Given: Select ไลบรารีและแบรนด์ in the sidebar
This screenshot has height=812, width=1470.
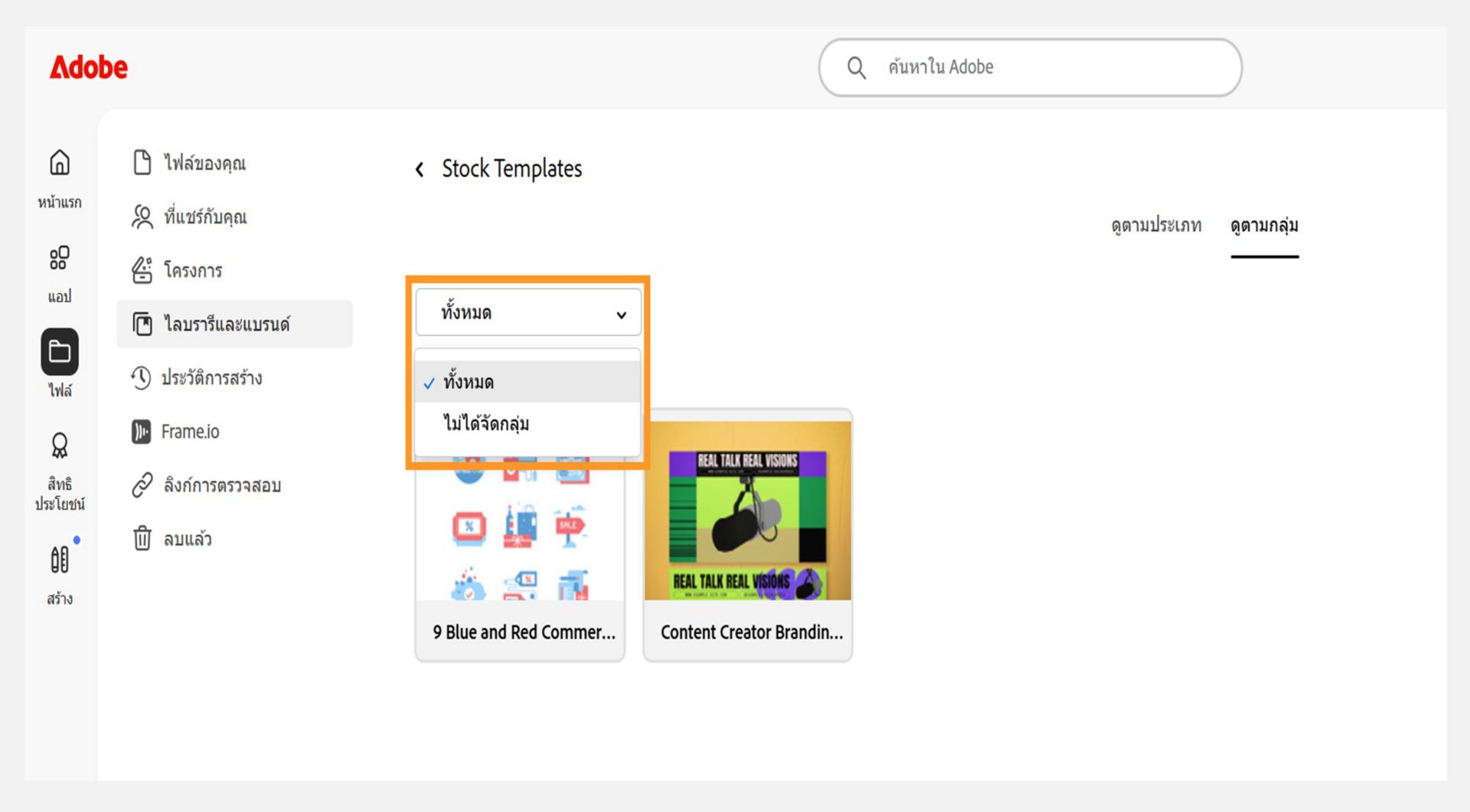Looking at the screenshot, I should tap(234, 324).
